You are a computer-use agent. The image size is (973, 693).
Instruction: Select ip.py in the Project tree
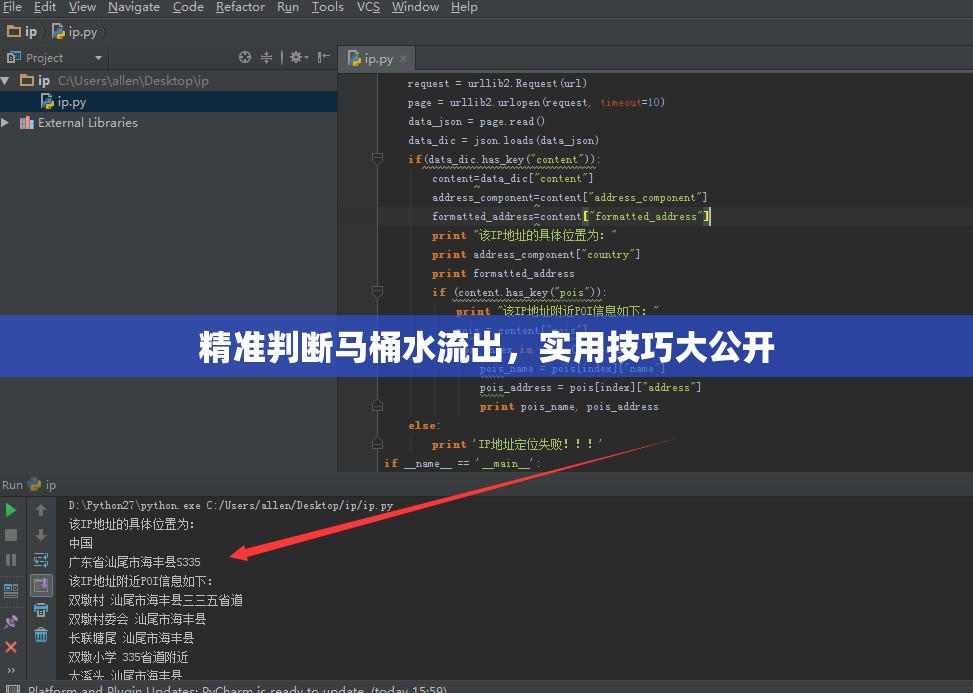coord(63,102)
